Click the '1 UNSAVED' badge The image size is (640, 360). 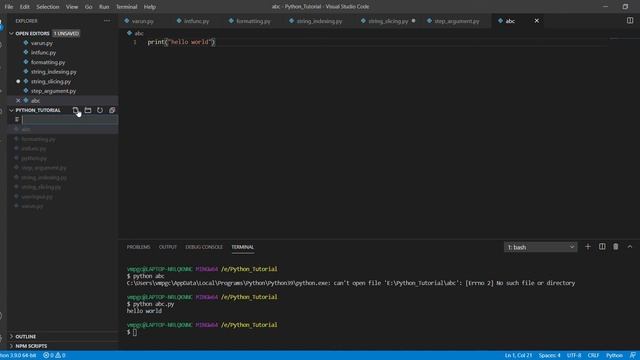point(66,33)
